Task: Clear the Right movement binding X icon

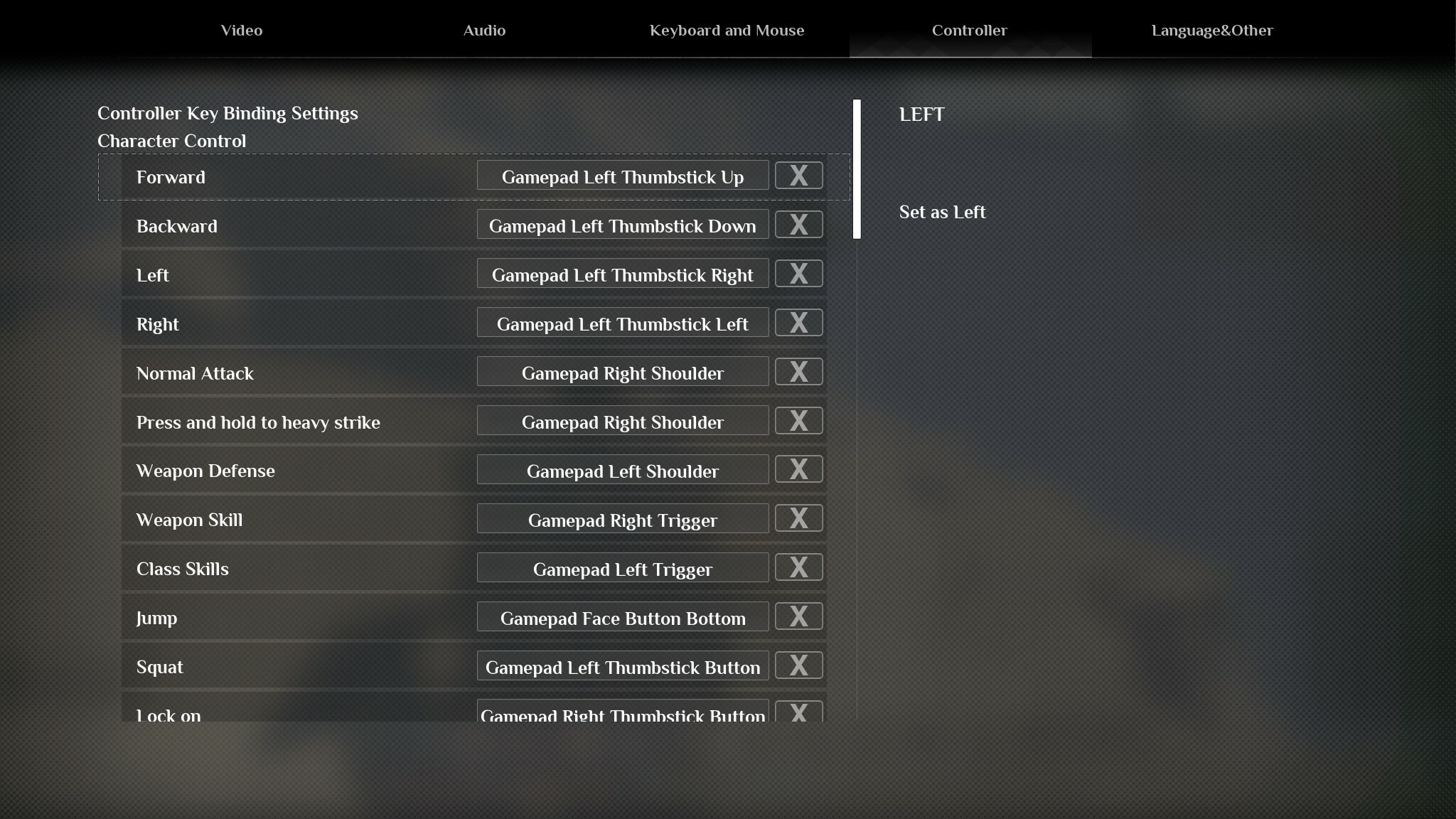Action: tap(798, 323)
